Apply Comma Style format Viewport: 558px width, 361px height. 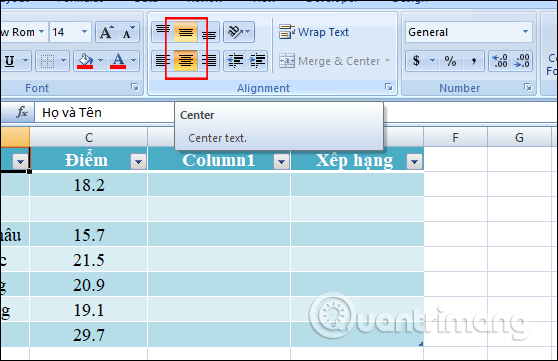[x=474, y=61]
